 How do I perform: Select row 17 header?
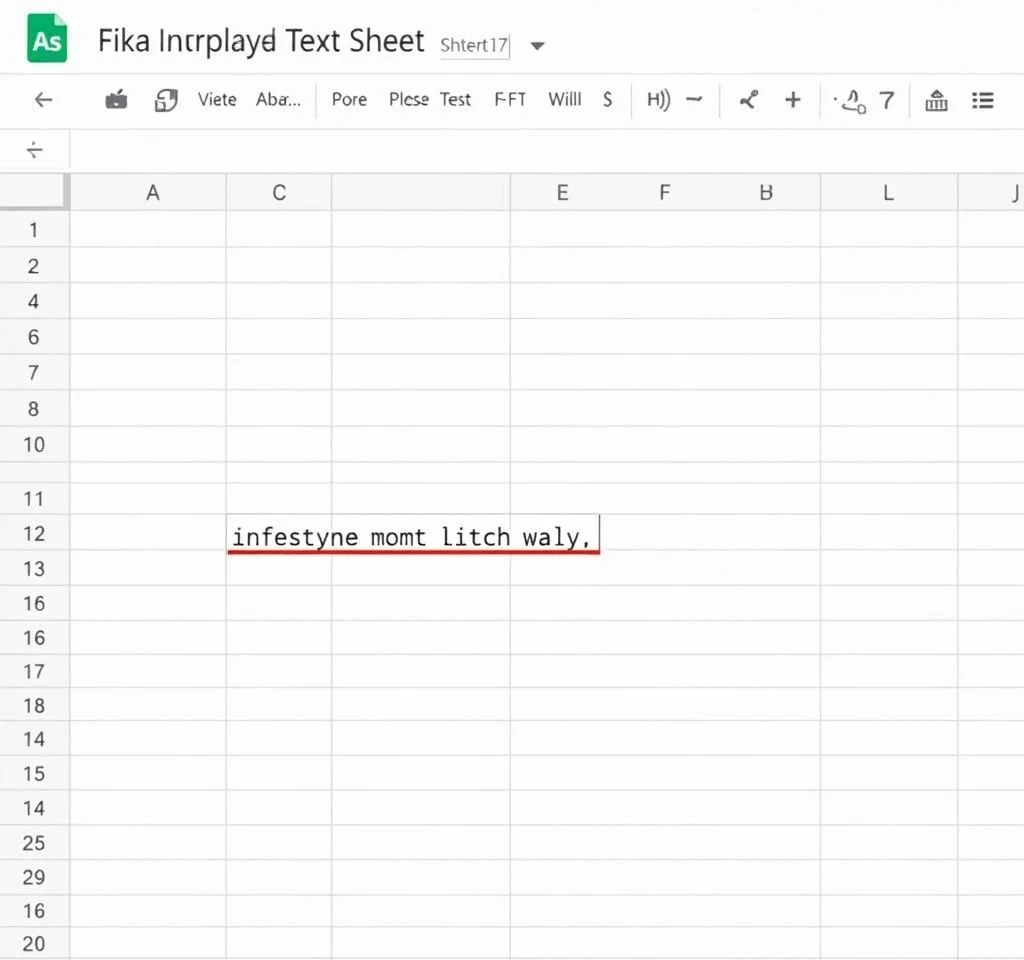tap(34, 671)
